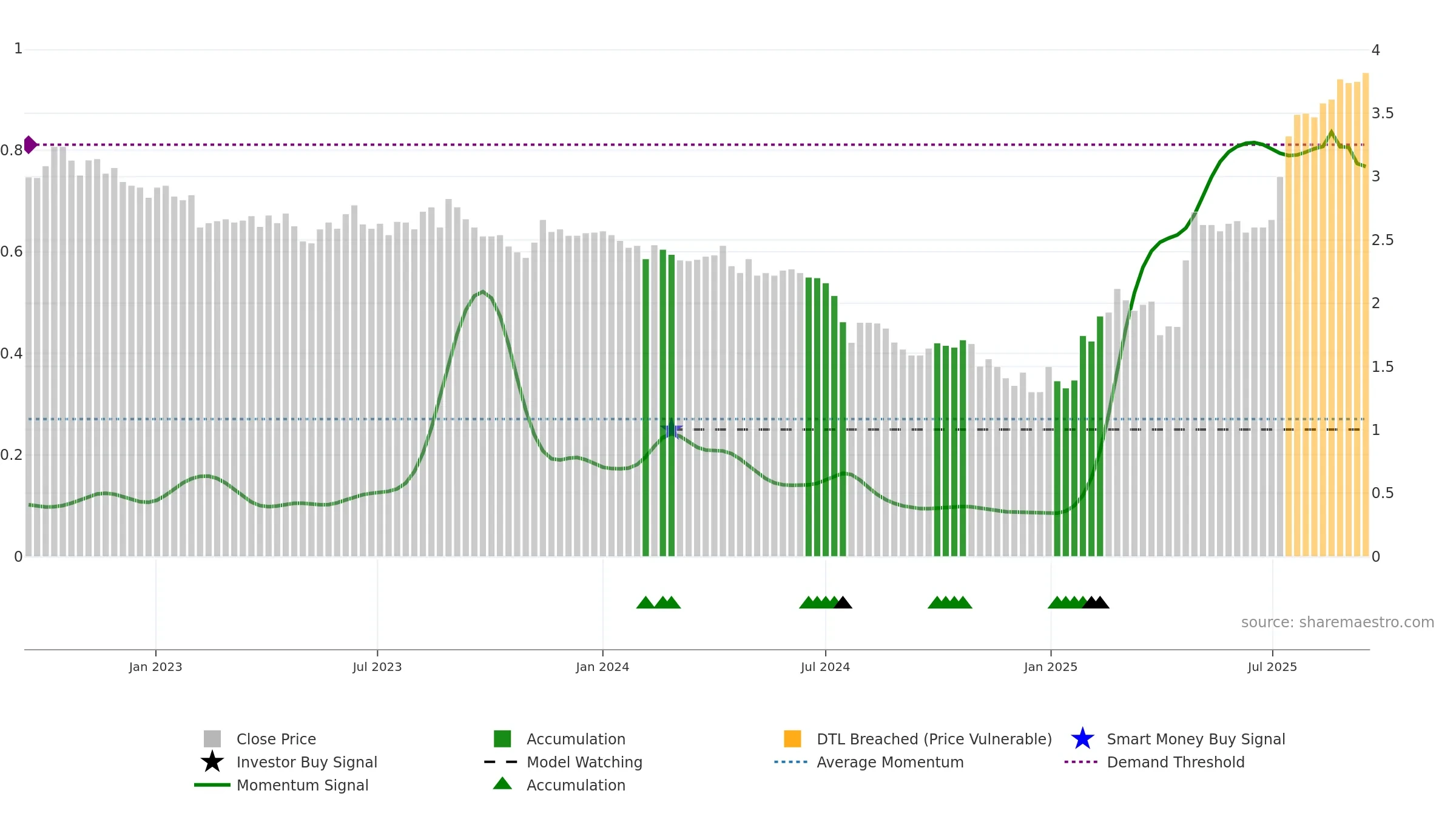Image resolution: width=1456 pixels, height=819 pixels.
Task: Click the orange DTL Breached legend square
Action: 792,739
